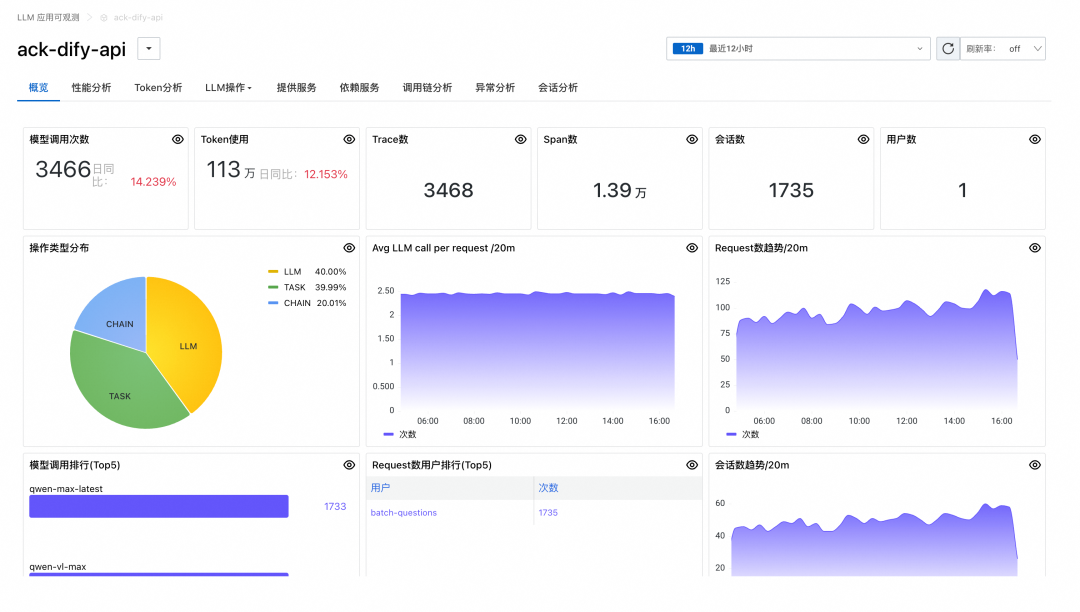Click the refresh icon beside time range
Viewport: 1080px width, 612px height.
[x=947, y=48]
